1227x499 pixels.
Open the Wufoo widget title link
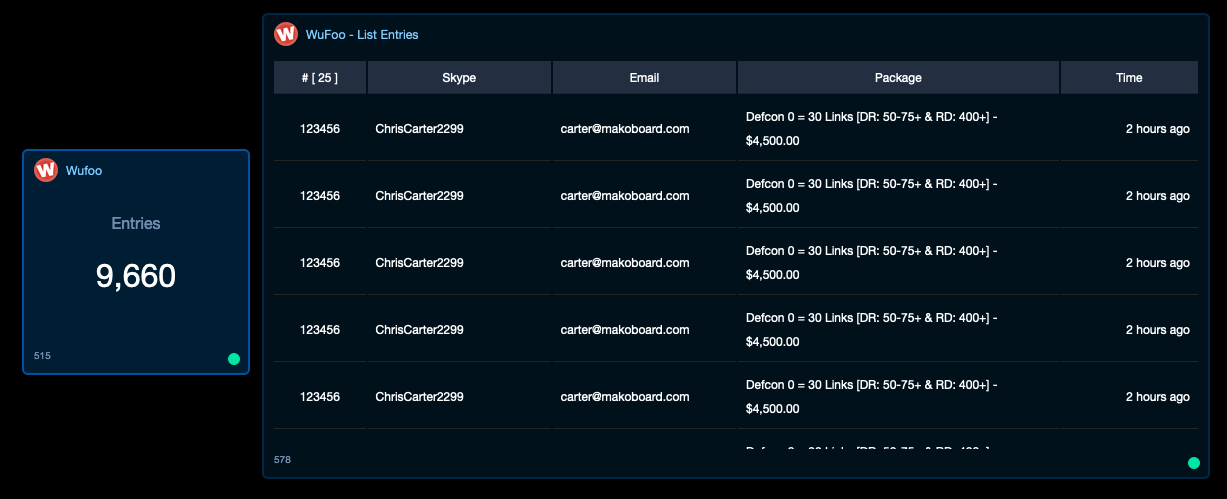pos(84,171)
